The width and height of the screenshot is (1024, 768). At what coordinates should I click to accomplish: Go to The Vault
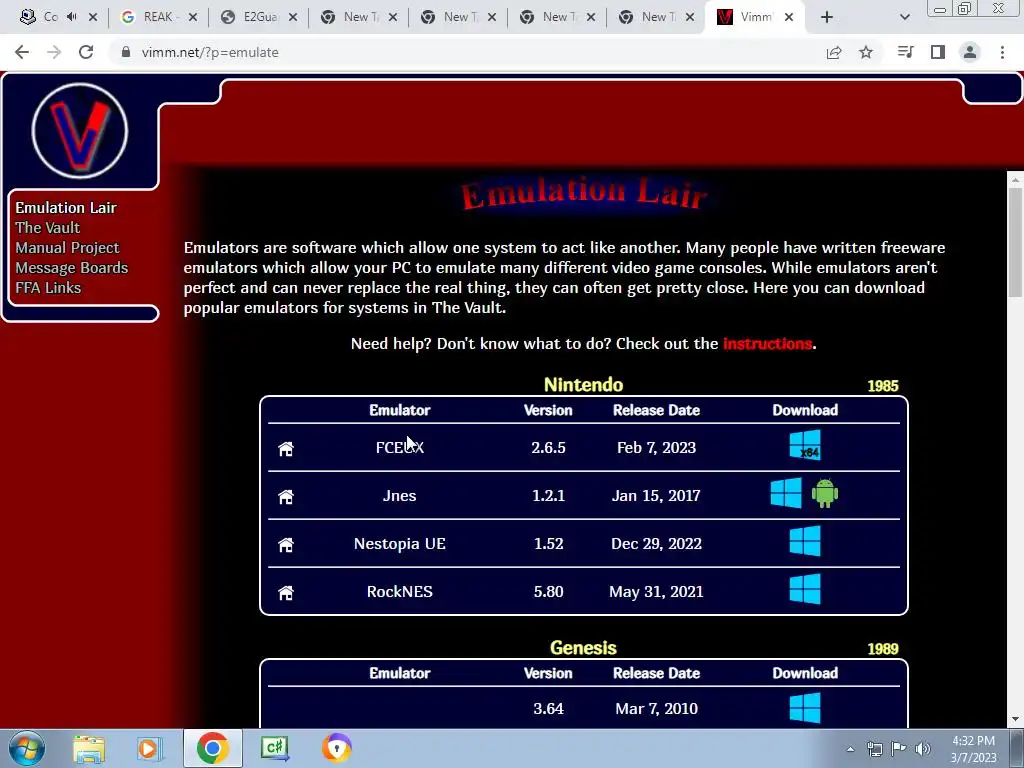(48, 228)
